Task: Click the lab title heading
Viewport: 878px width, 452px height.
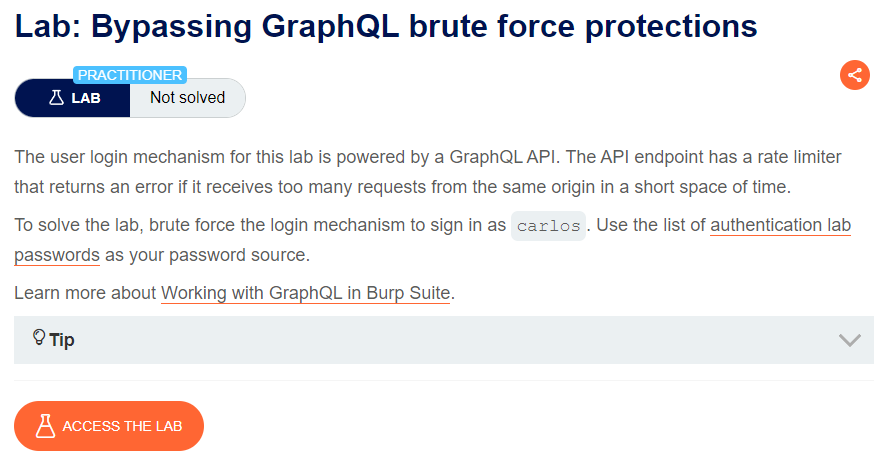Action: [x=385, y=26]
